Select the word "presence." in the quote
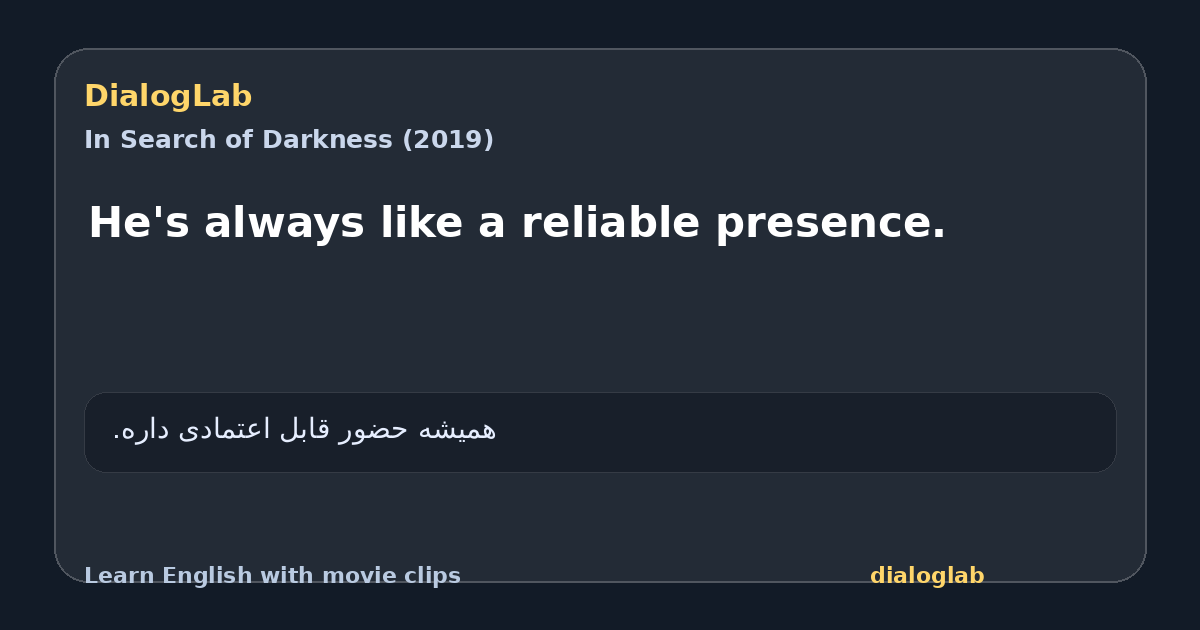The image size is (1200, 630). tap(830, 224)
